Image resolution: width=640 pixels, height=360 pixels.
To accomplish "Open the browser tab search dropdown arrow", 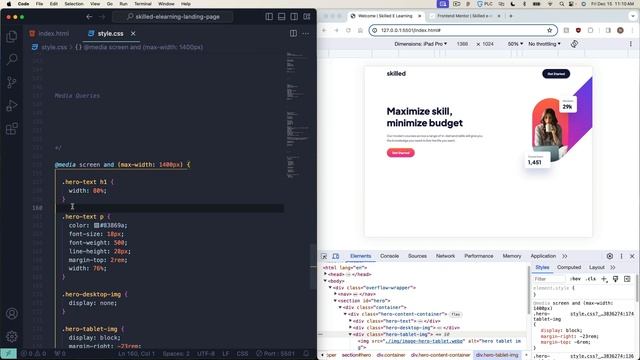I will (x=633, y=16).
